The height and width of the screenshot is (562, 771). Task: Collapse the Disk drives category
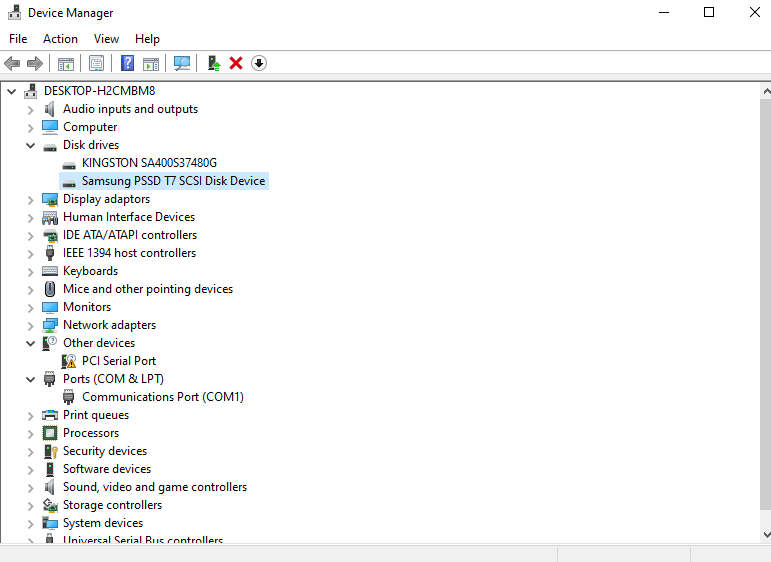[x=30, y=145]
